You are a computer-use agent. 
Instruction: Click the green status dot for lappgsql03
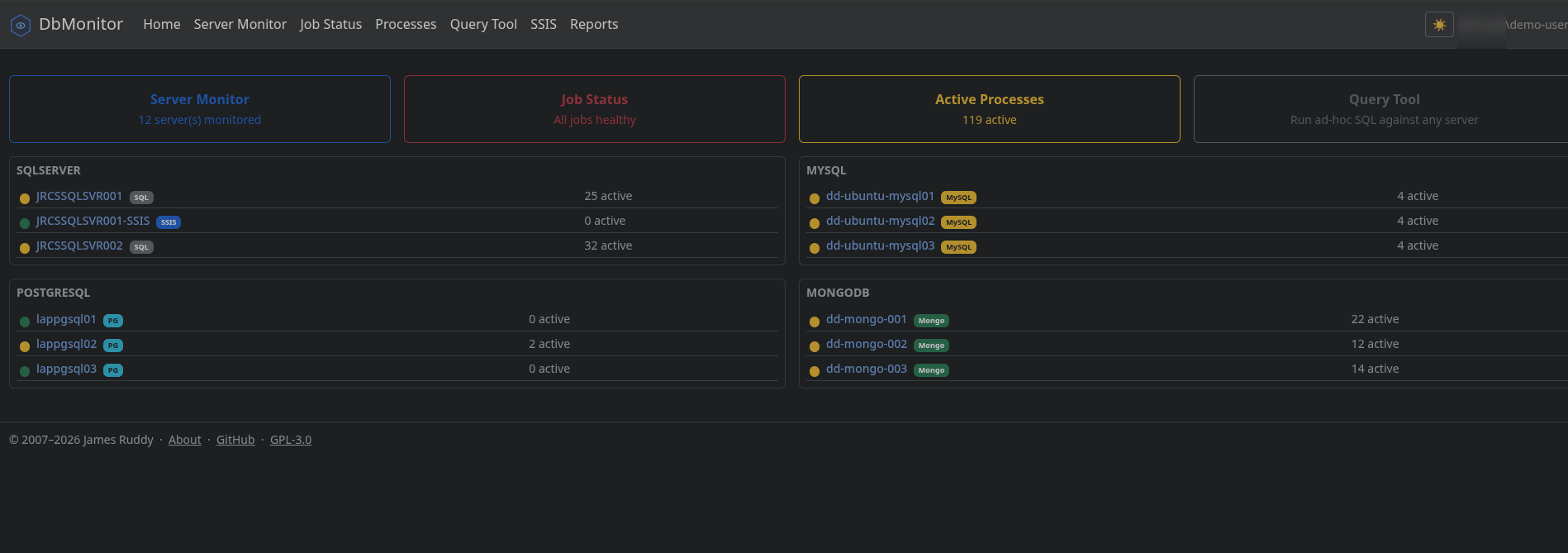[x=25, y=371]
